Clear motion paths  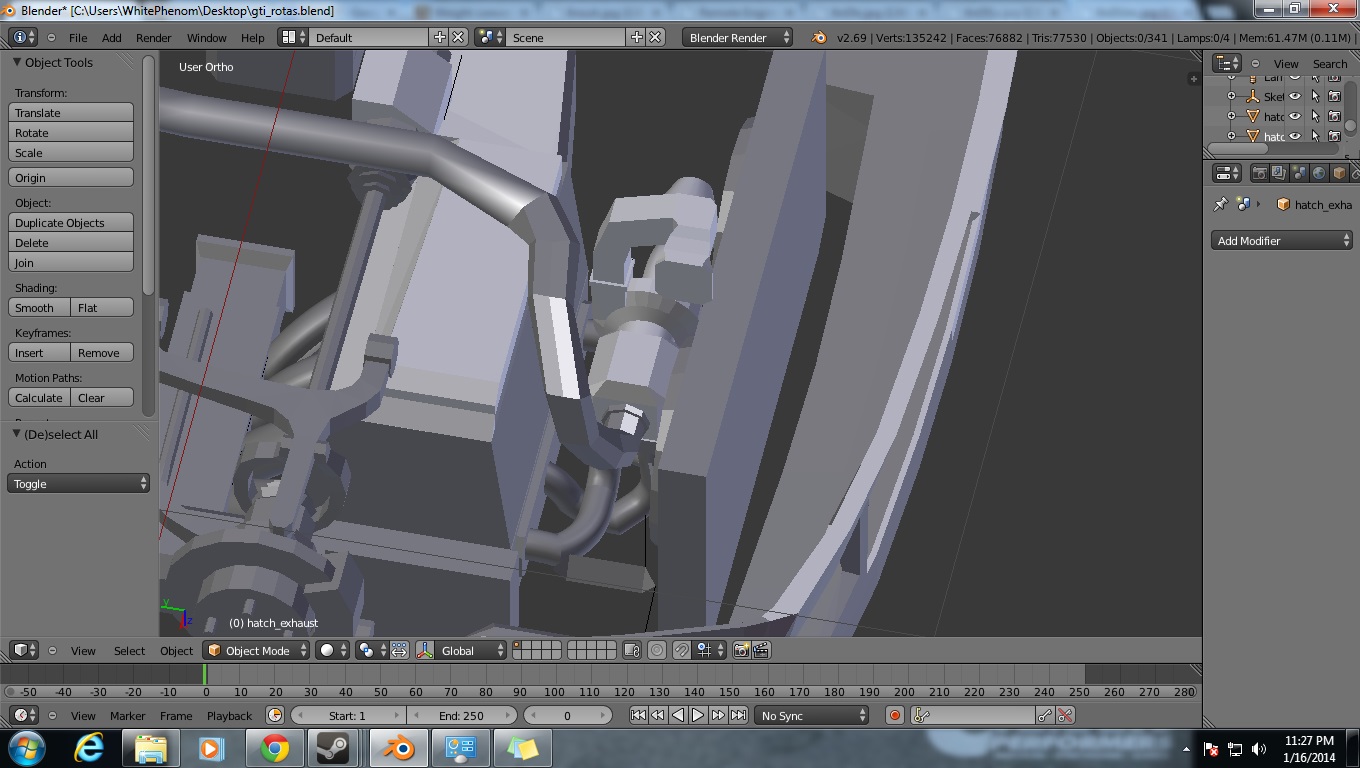tap(102, 398)
